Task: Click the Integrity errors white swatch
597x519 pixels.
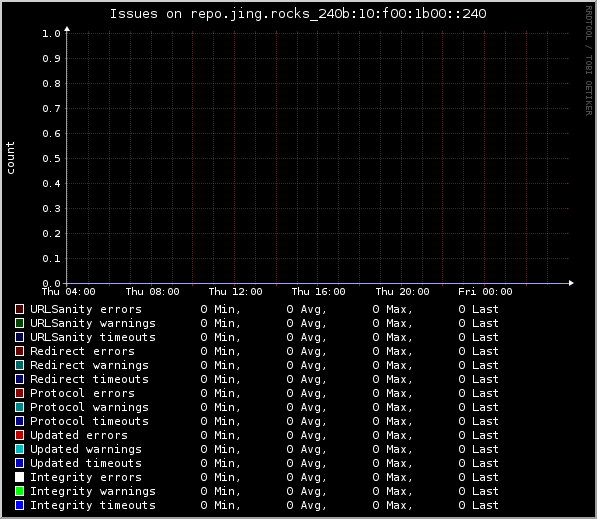Action: (x=19, y=477)
